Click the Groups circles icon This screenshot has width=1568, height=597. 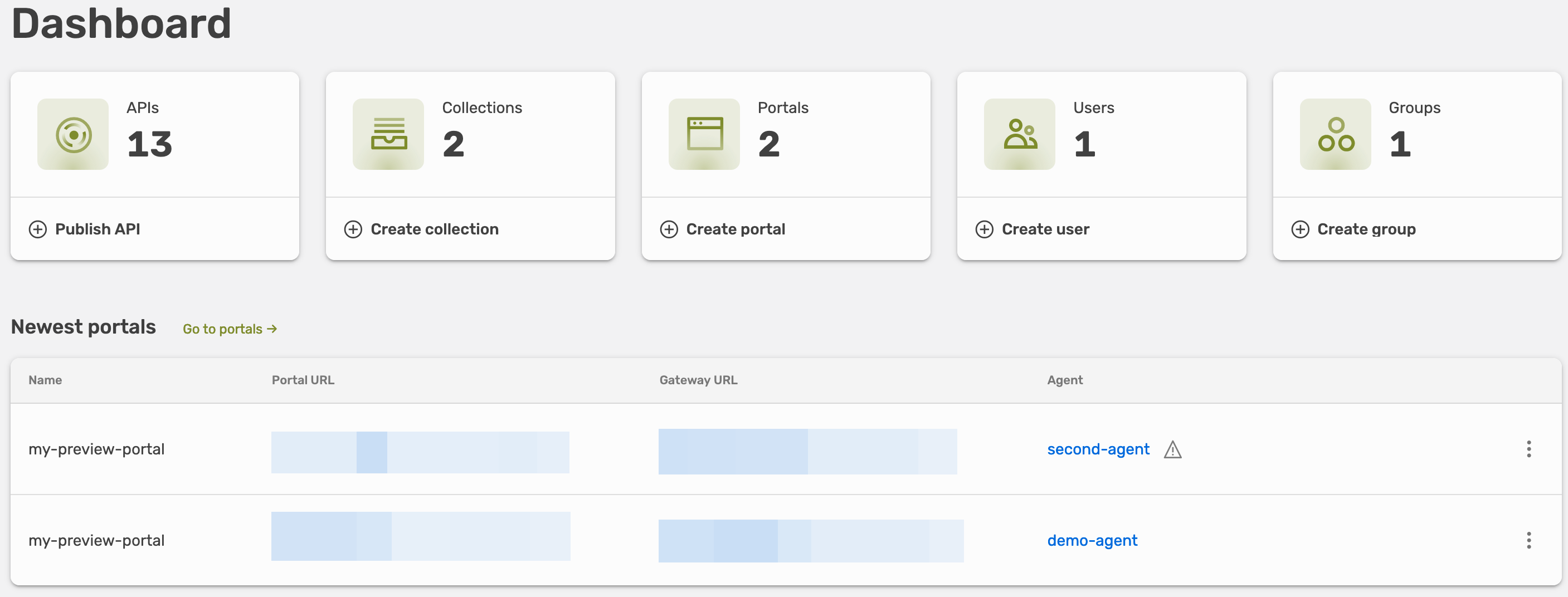pos(1336,135)
